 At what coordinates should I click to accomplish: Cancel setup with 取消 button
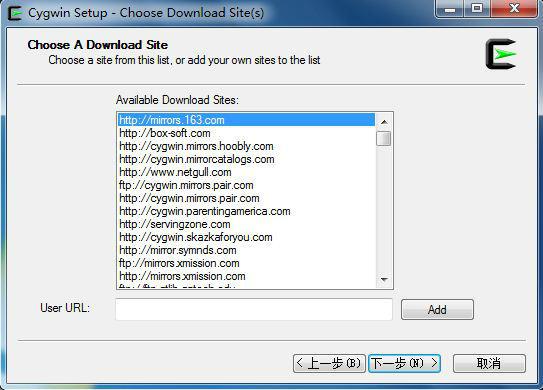pos(489,363)
